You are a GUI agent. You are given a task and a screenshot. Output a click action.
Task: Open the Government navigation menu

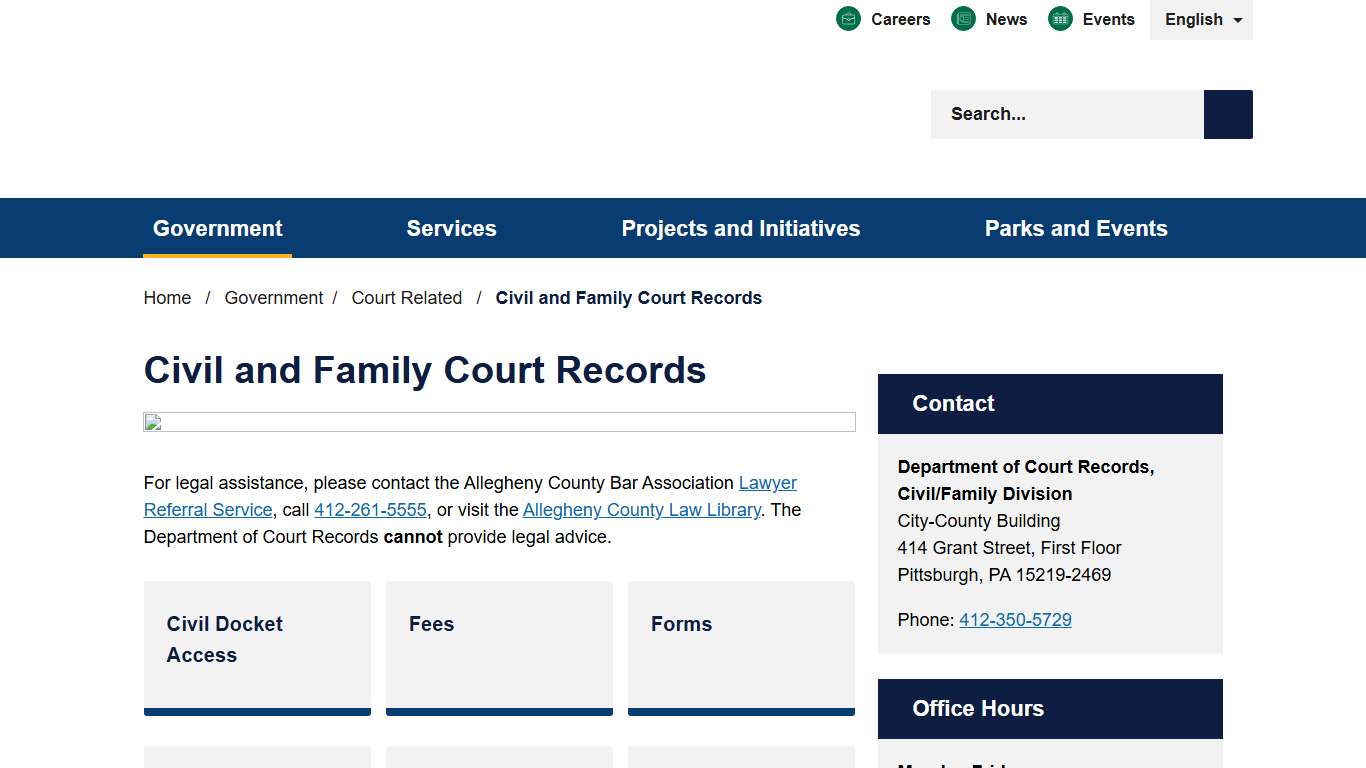tap(217, 228)
